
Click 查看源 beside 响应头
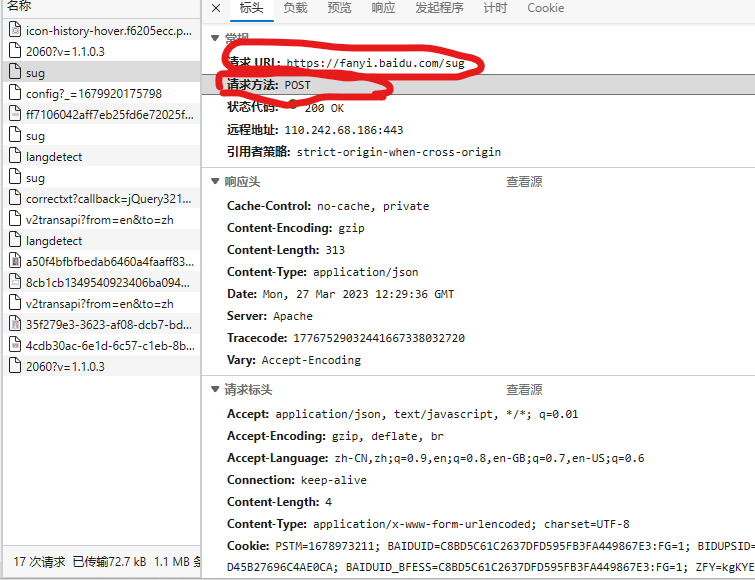pyautogui.click(x=524, y=182)
